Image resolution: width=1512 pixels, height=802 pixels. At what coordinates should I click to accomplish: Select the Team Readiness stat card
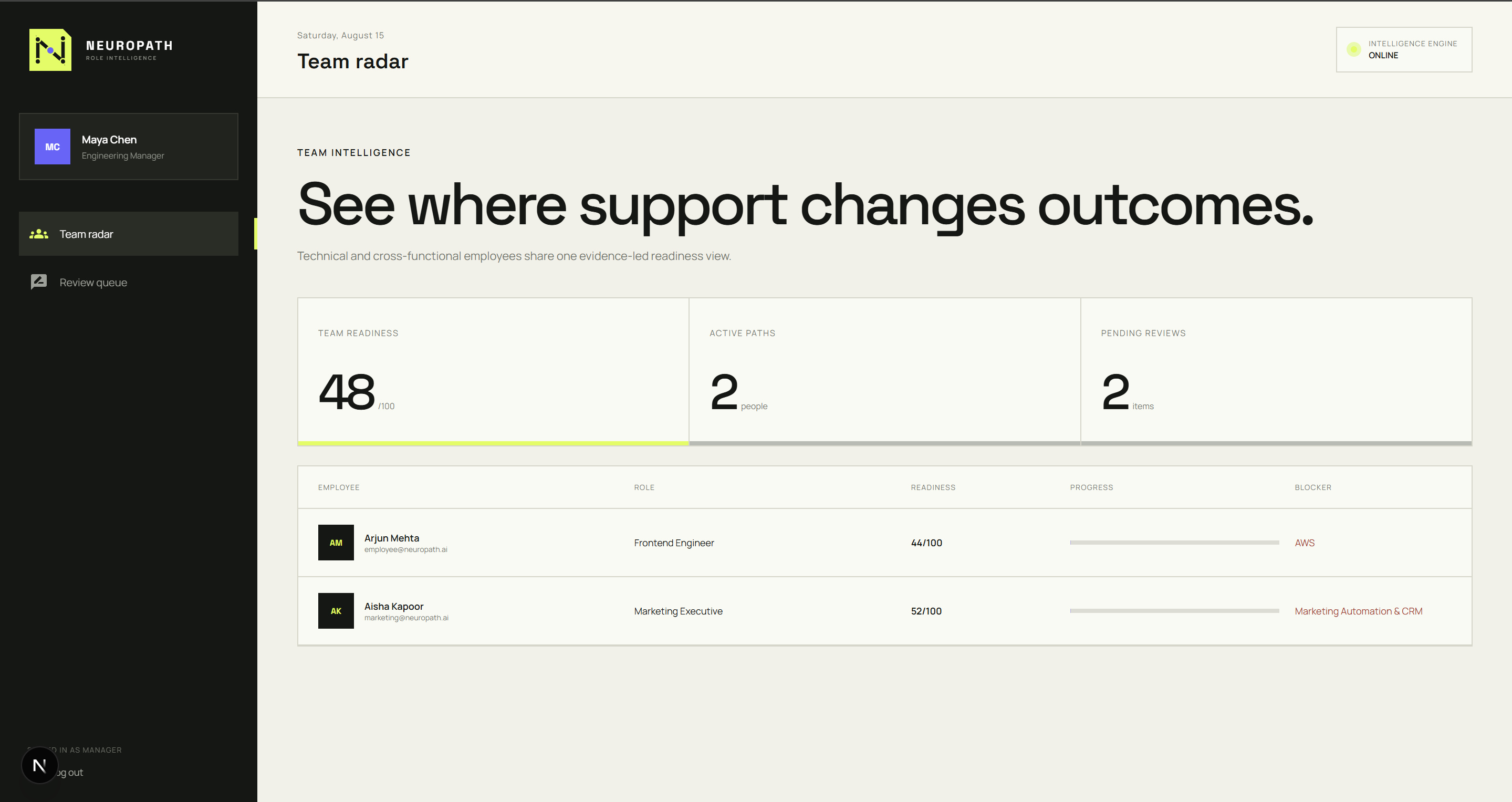tap(493, 372)
